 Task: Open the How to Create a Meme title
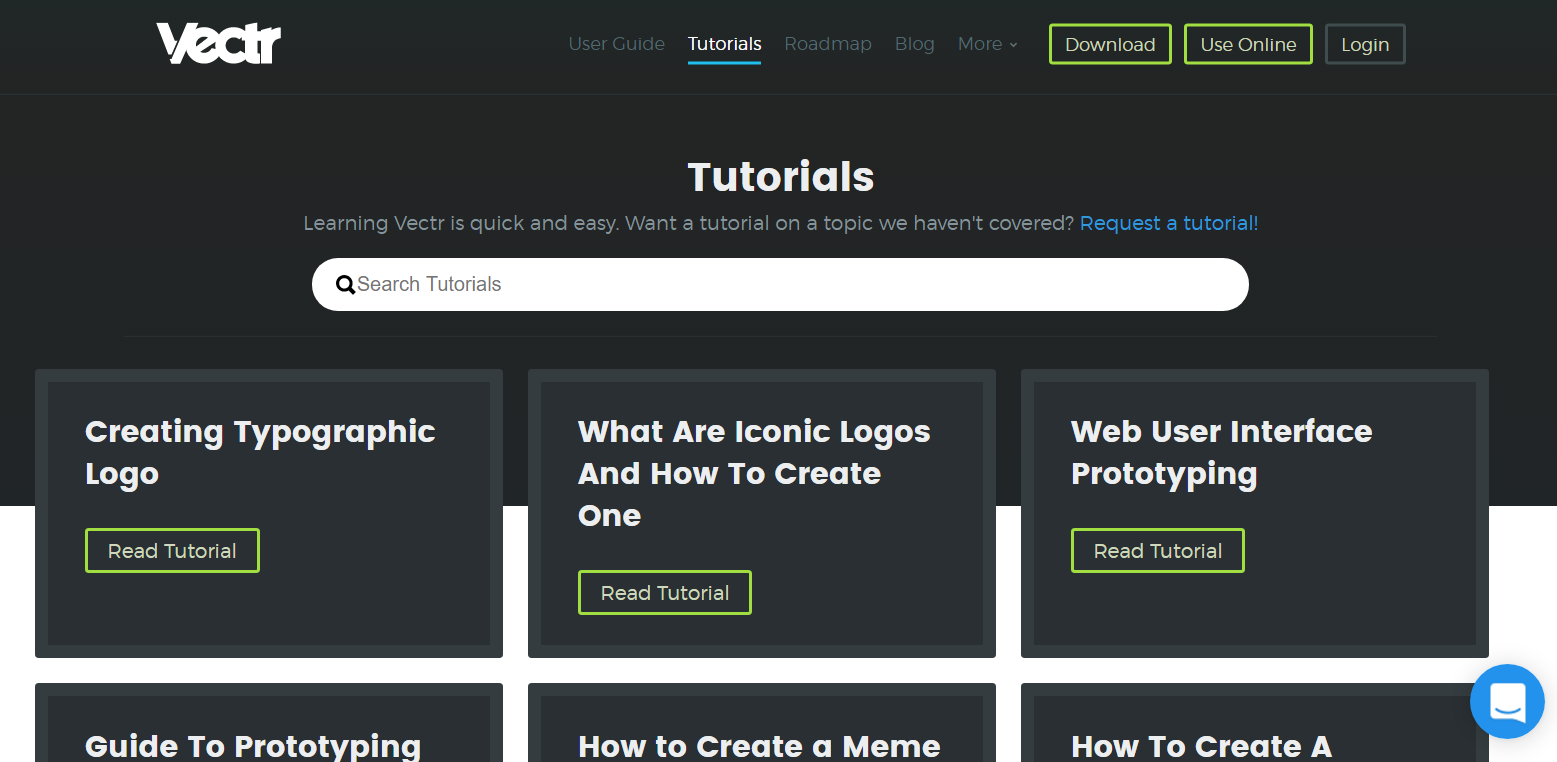[759, 746]
